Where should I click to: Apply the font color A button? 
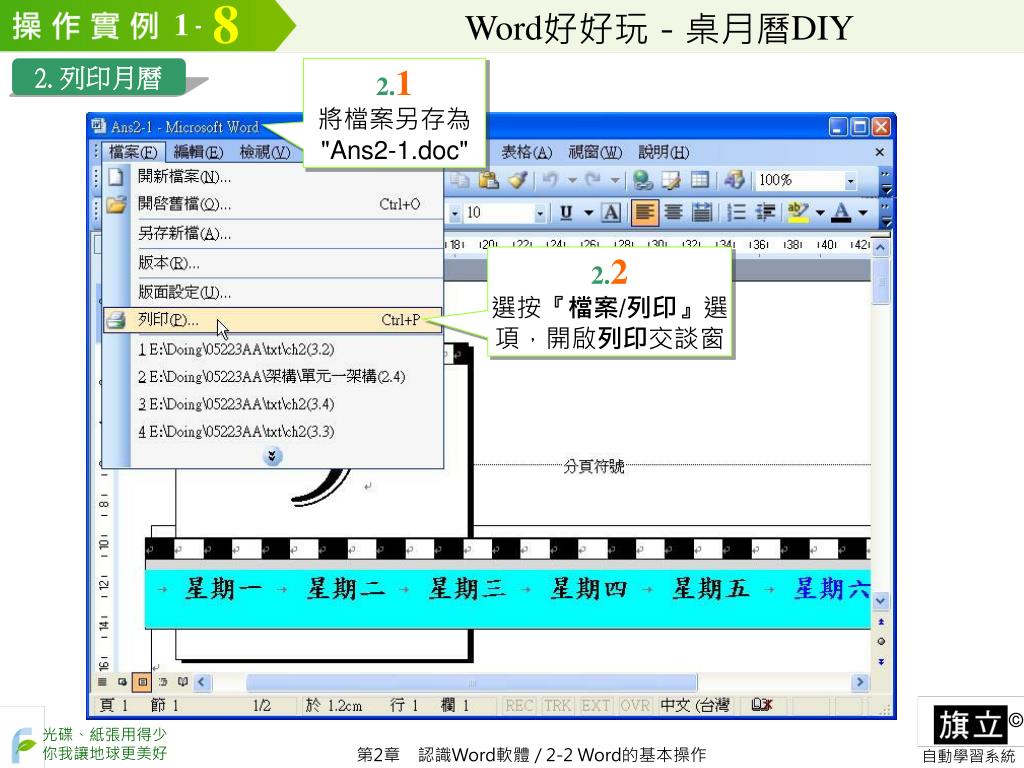[842, 212]
